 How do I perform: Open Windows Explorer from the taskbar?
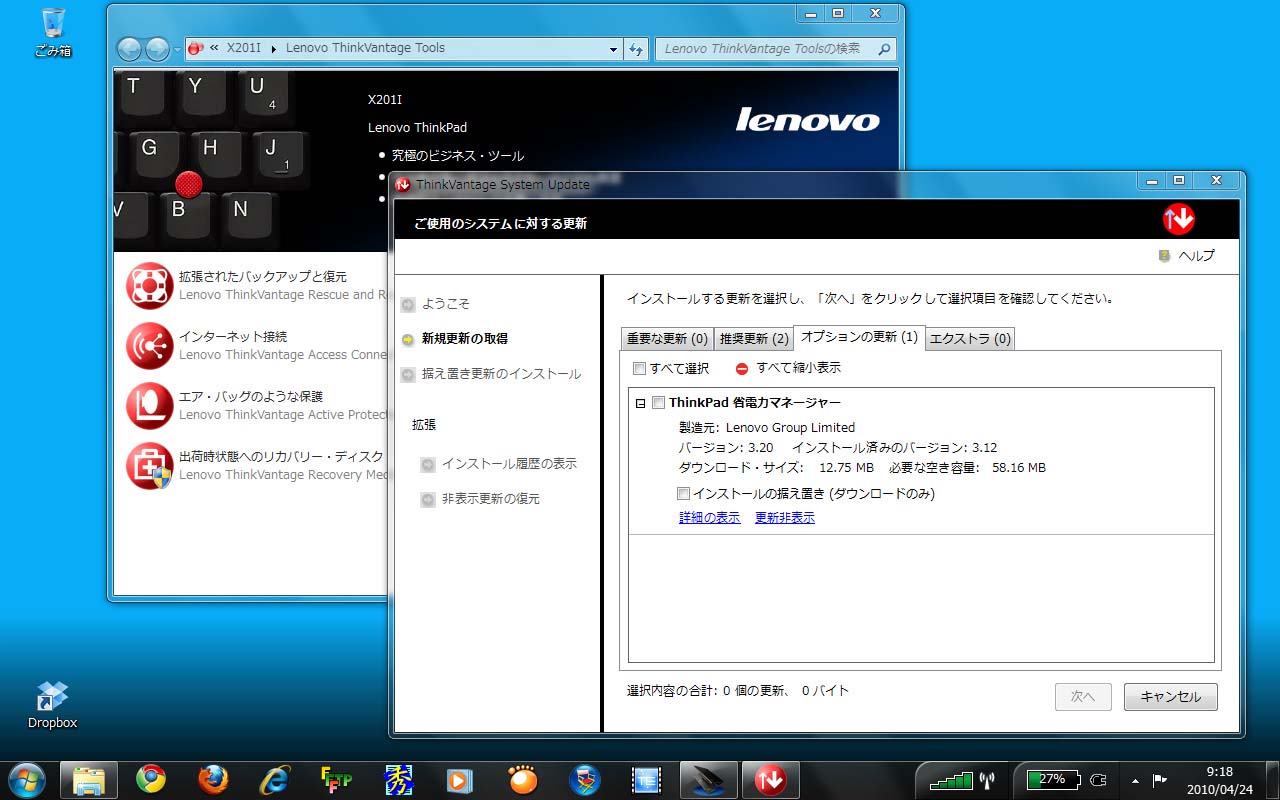[89, 779]
